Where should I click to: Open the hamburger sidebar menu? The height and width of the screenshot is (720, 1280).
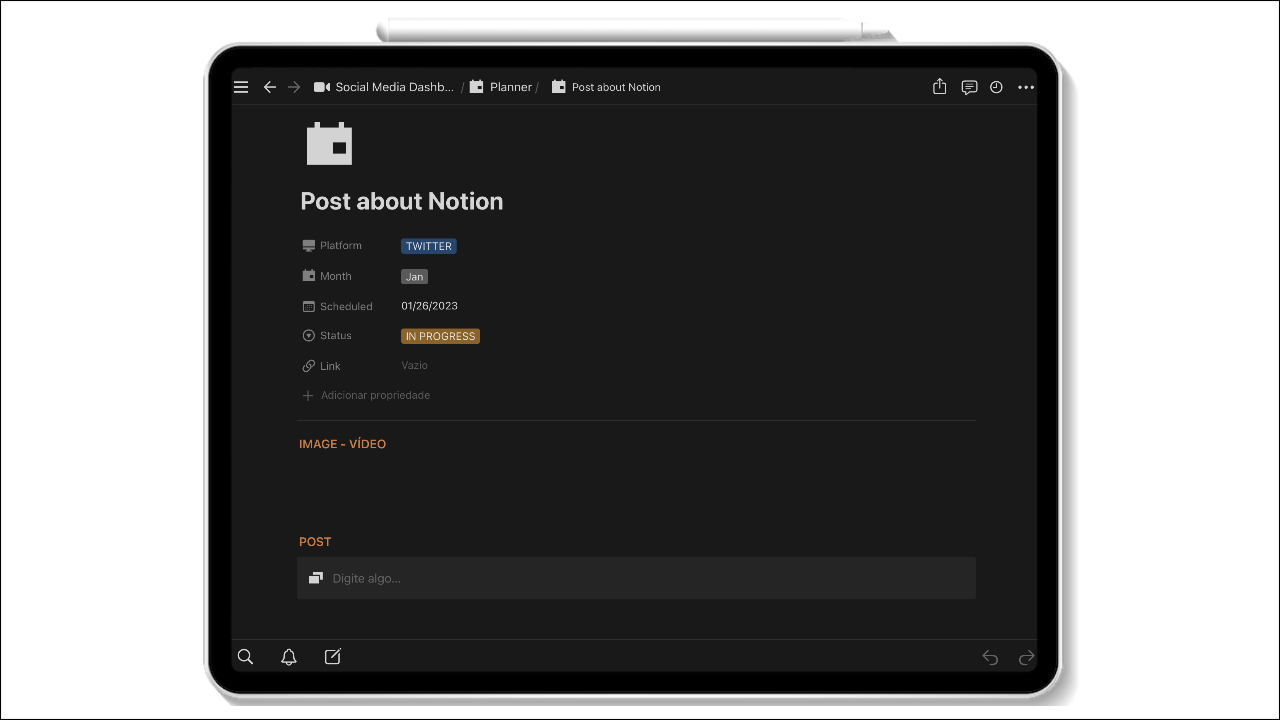point(241,87)
